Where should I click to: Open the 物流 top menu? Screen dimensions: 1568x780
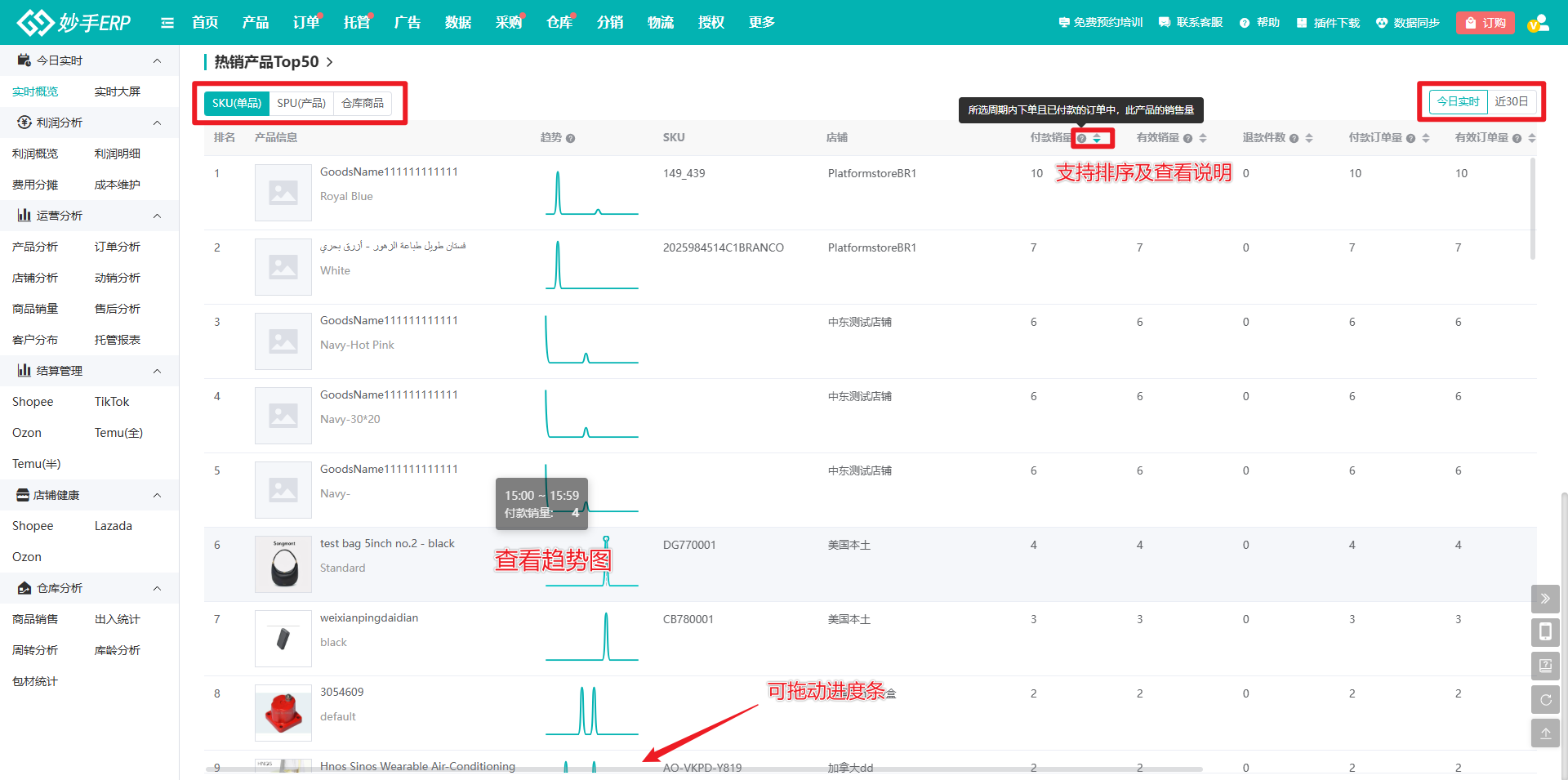(660, 23)
